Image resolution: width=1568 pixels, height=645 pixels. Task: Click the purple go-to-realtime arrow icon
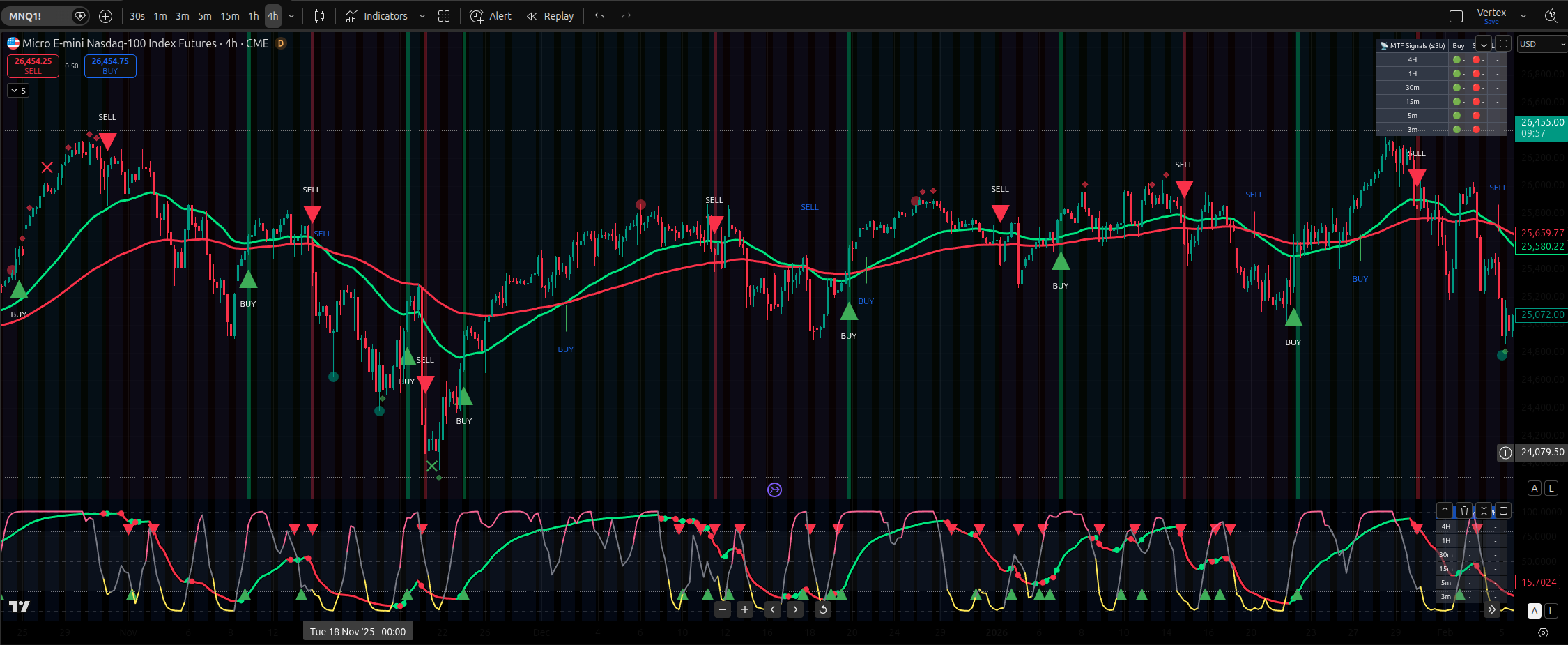click(x=774, y=490)
